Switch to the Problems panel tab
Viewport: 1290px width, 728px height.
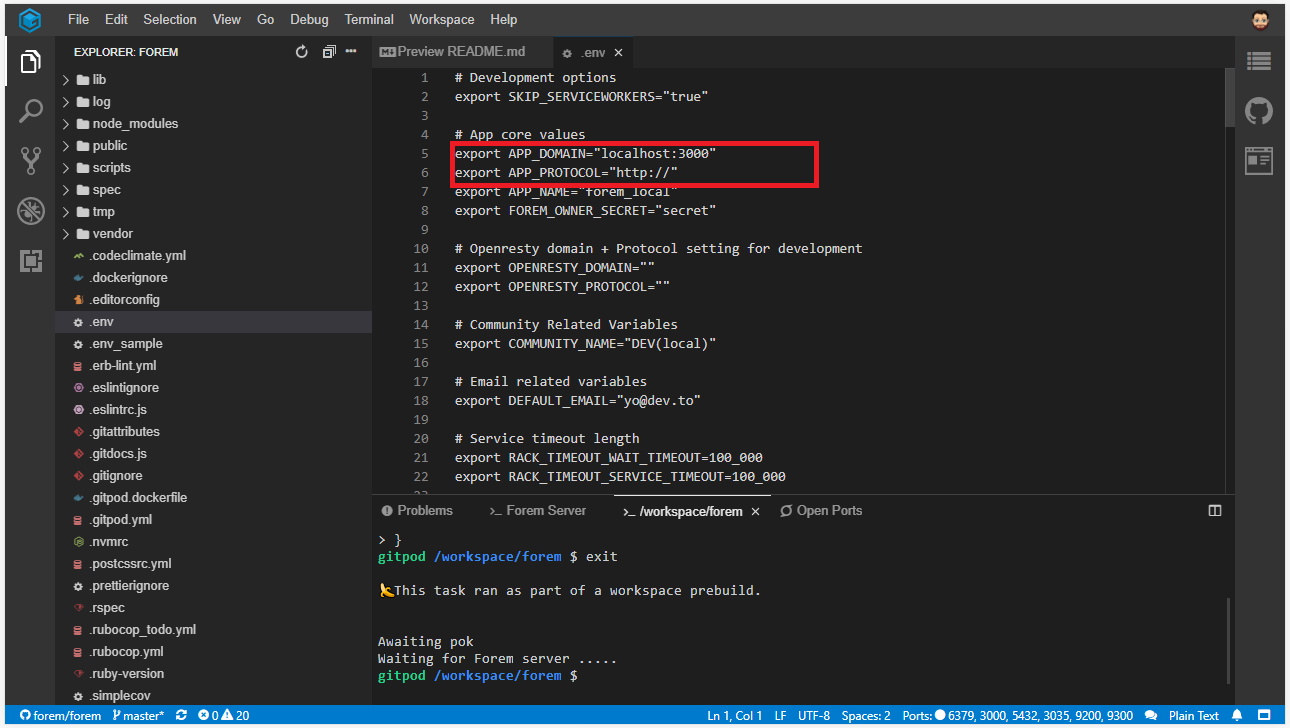[x=417, y=511]
